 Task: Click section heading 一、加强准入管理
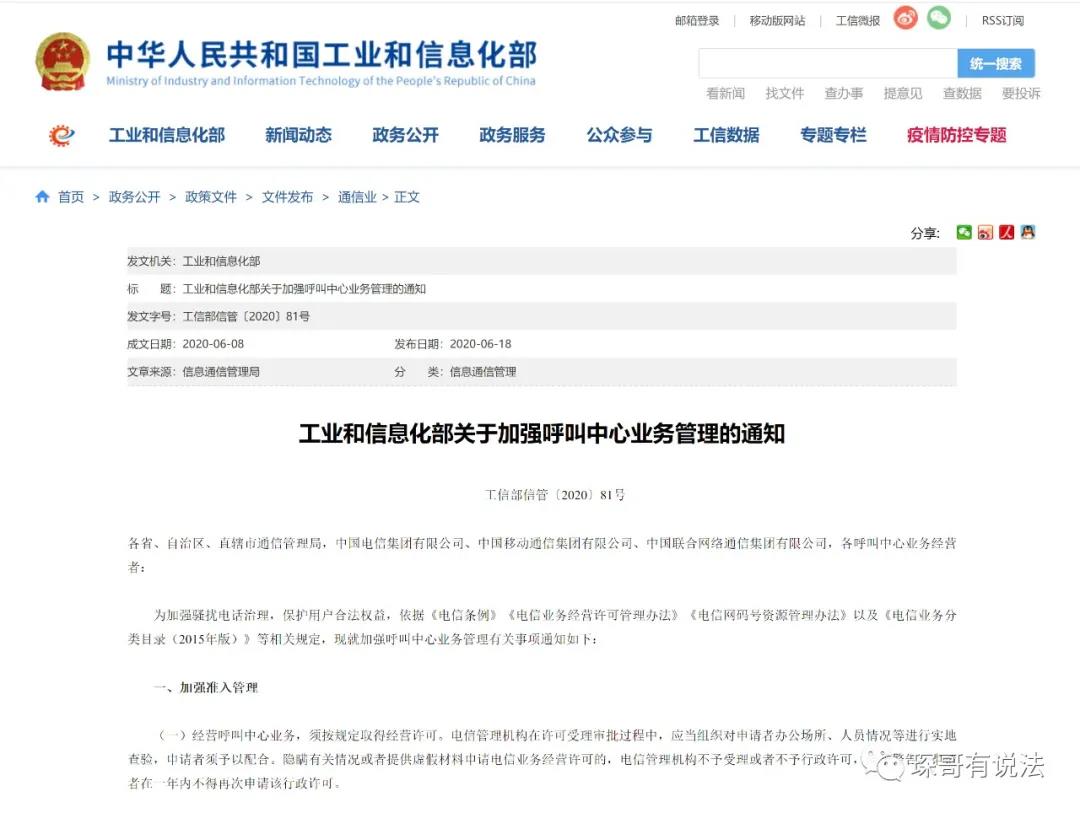[x=205, y=687]
